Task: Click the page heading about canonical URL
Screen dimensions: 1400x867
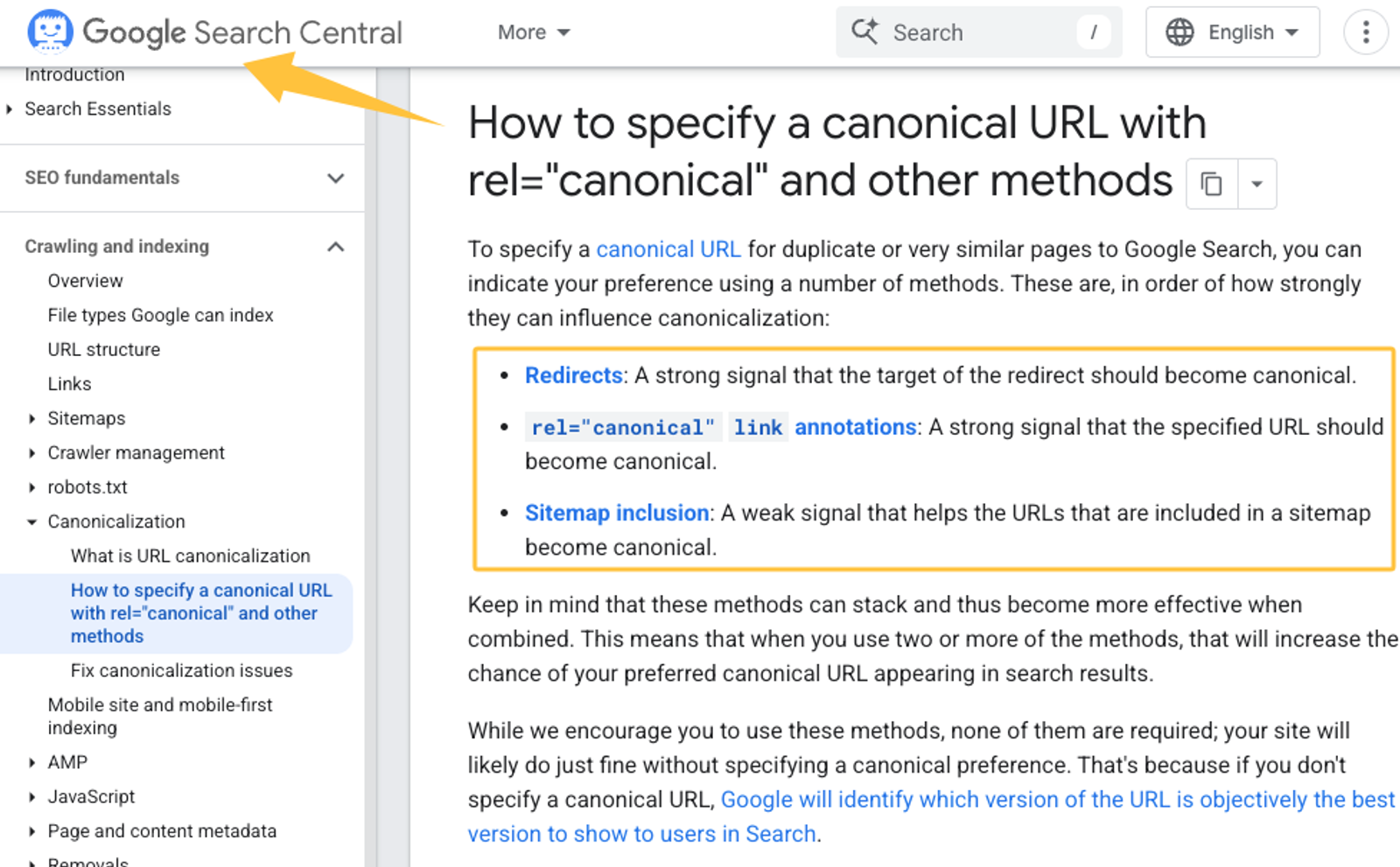Action: 836,151
